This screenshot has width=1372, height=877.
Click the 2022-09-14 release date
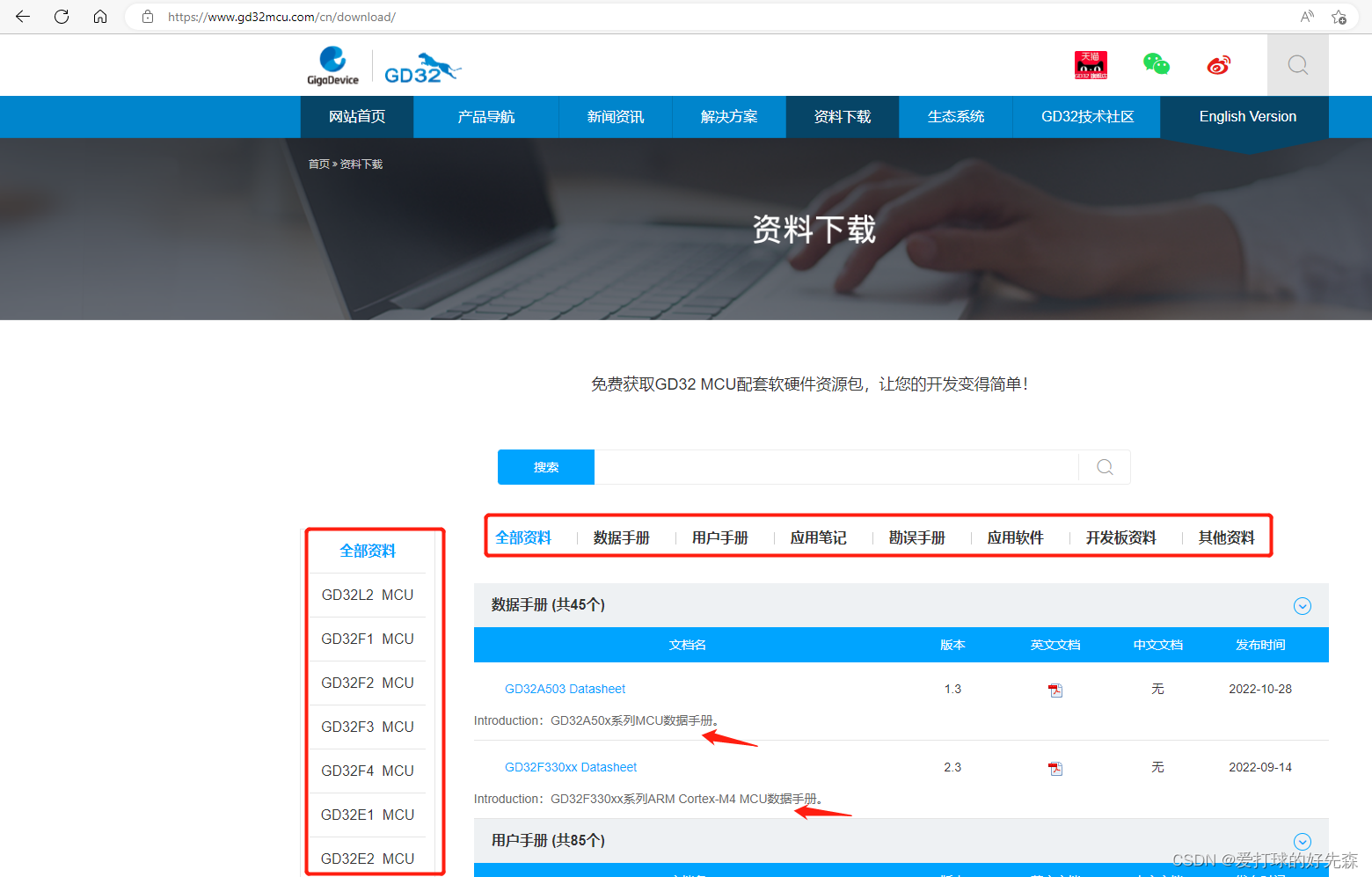click(x=1260, y=767)
